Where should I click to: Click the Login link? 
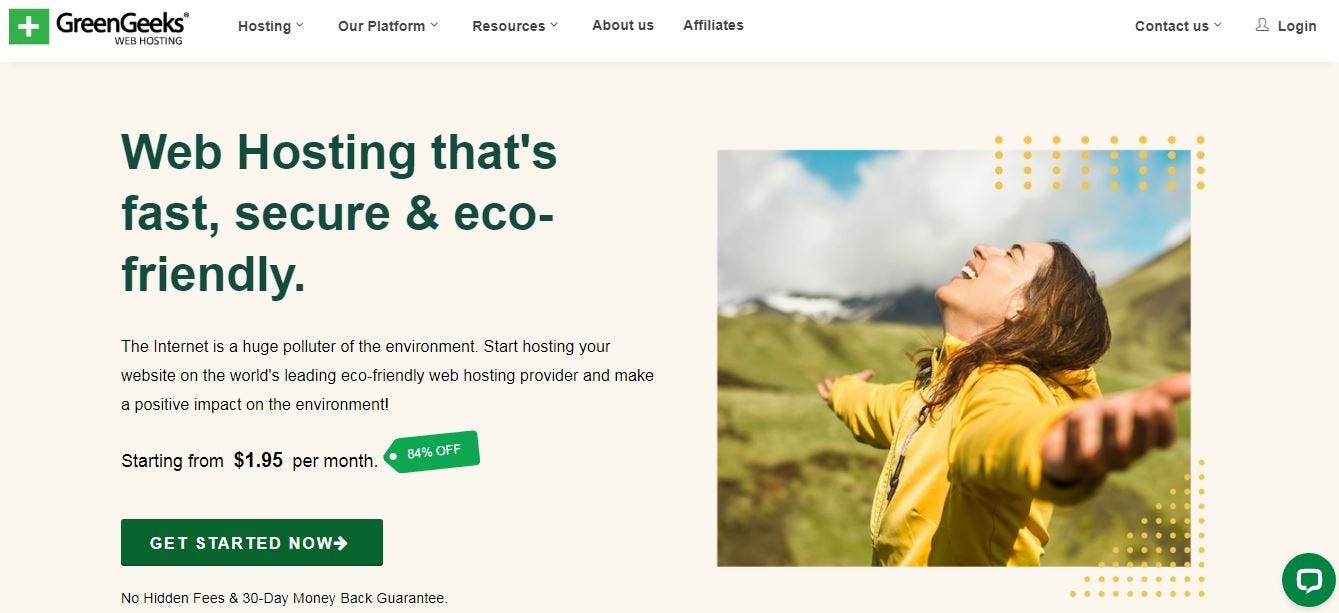1297,26
